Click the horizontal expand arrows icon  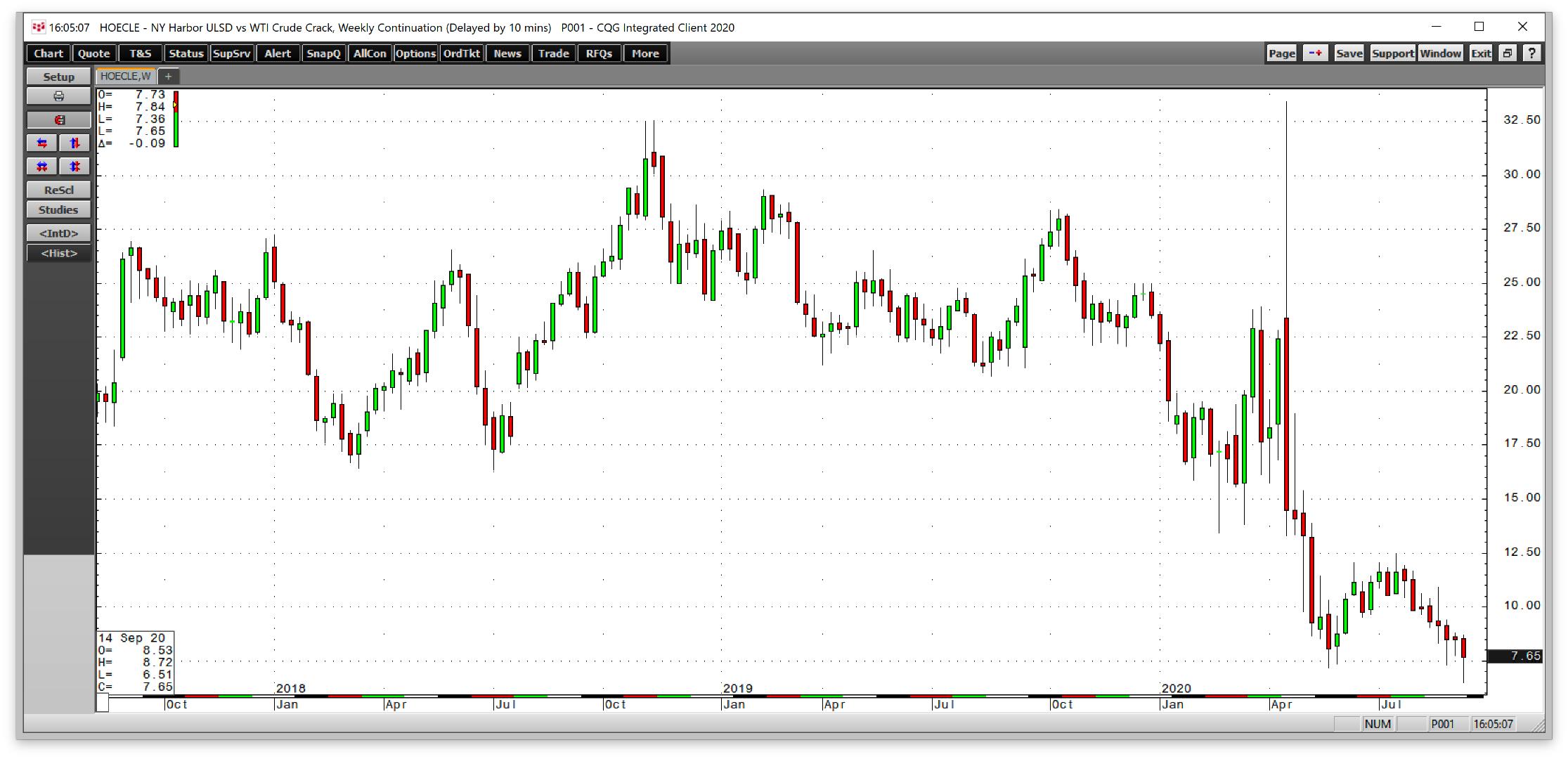coord(42,143)
